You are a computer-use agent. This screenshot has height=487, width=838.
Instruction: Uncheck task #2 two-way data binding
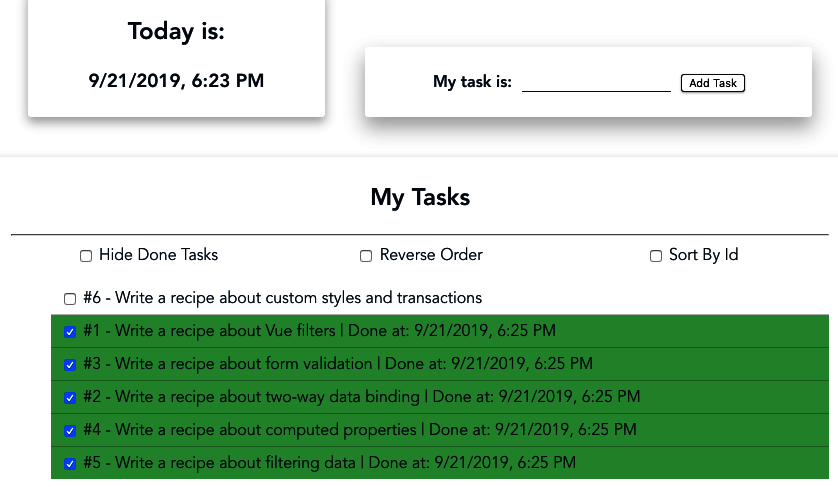tap(69, 398)
